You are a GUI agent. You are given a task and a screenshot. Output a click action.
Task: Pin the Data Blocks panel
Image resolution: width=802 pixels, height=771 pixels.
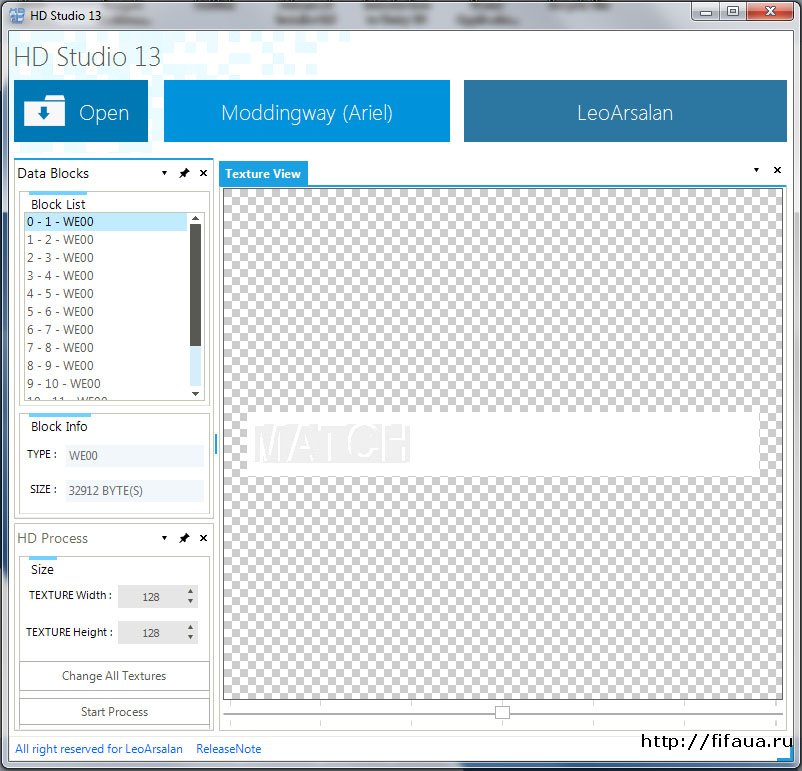click(184, 173)
